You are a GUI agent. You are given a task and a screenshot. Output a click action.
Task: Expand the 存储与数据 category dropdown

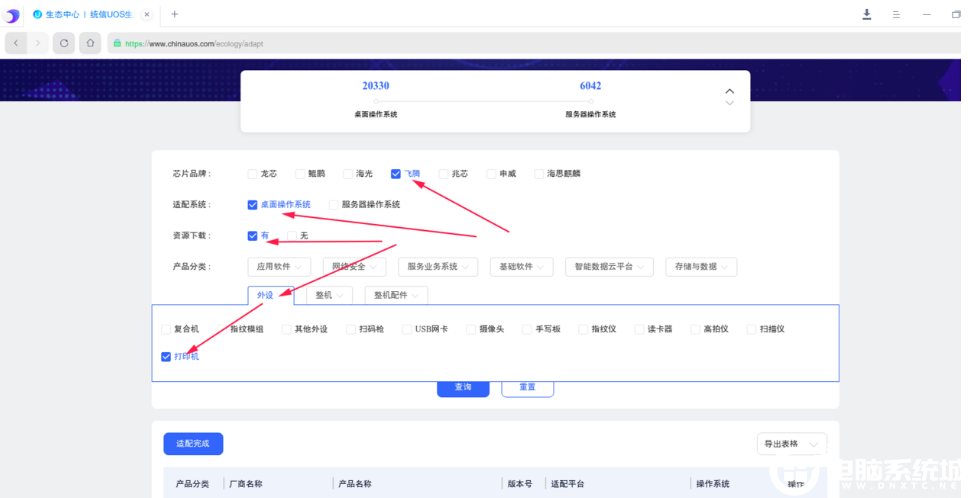coord(700,267)
